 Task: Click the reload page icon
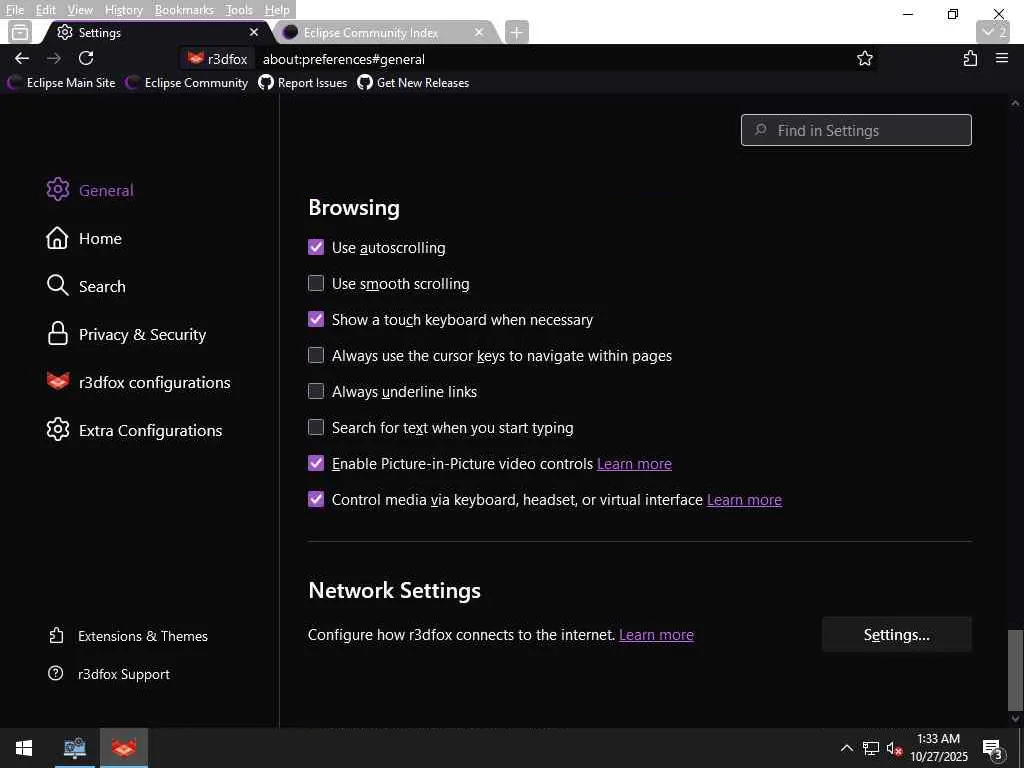pos(86,58)
